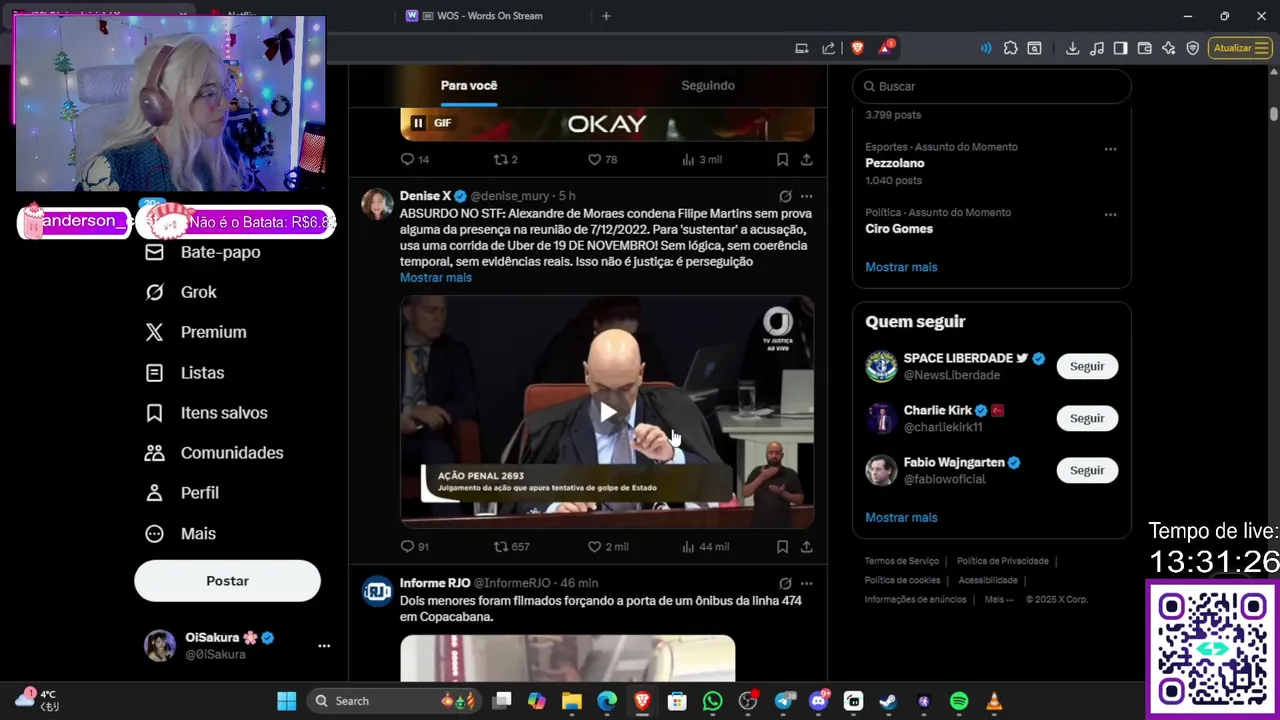Click Grok icon on Informe RJO post
This screenshot has height=720, width=1280.
click(x=785, y=583)
